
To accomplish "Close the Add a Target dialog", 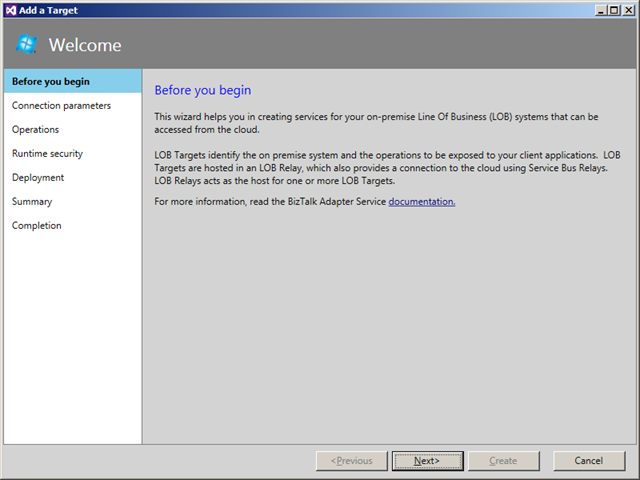I will [x=628, y=10].
